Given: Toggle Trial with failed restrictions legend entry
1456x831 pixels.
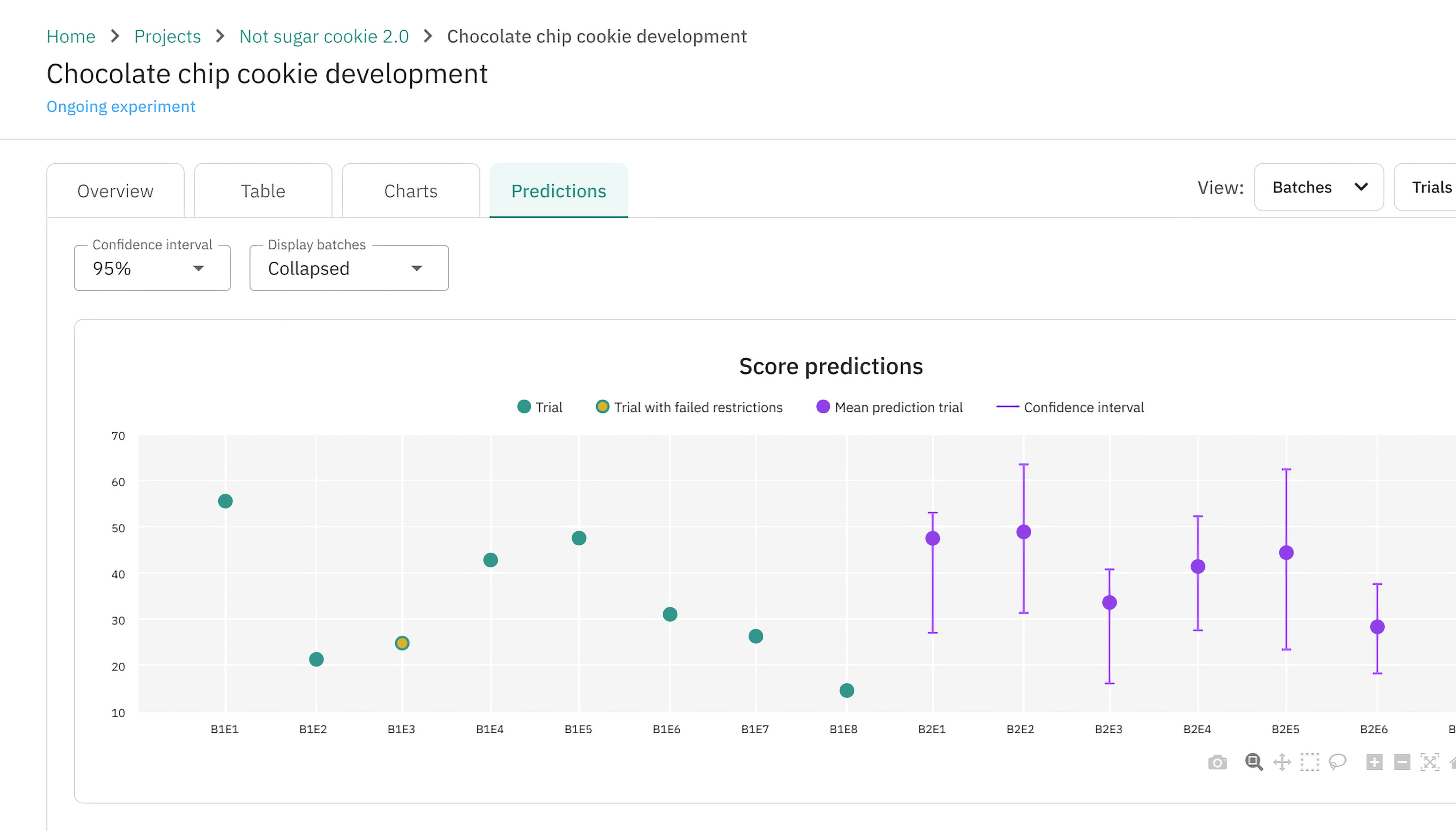Looking at the screenshot, I should coord(689,407).
